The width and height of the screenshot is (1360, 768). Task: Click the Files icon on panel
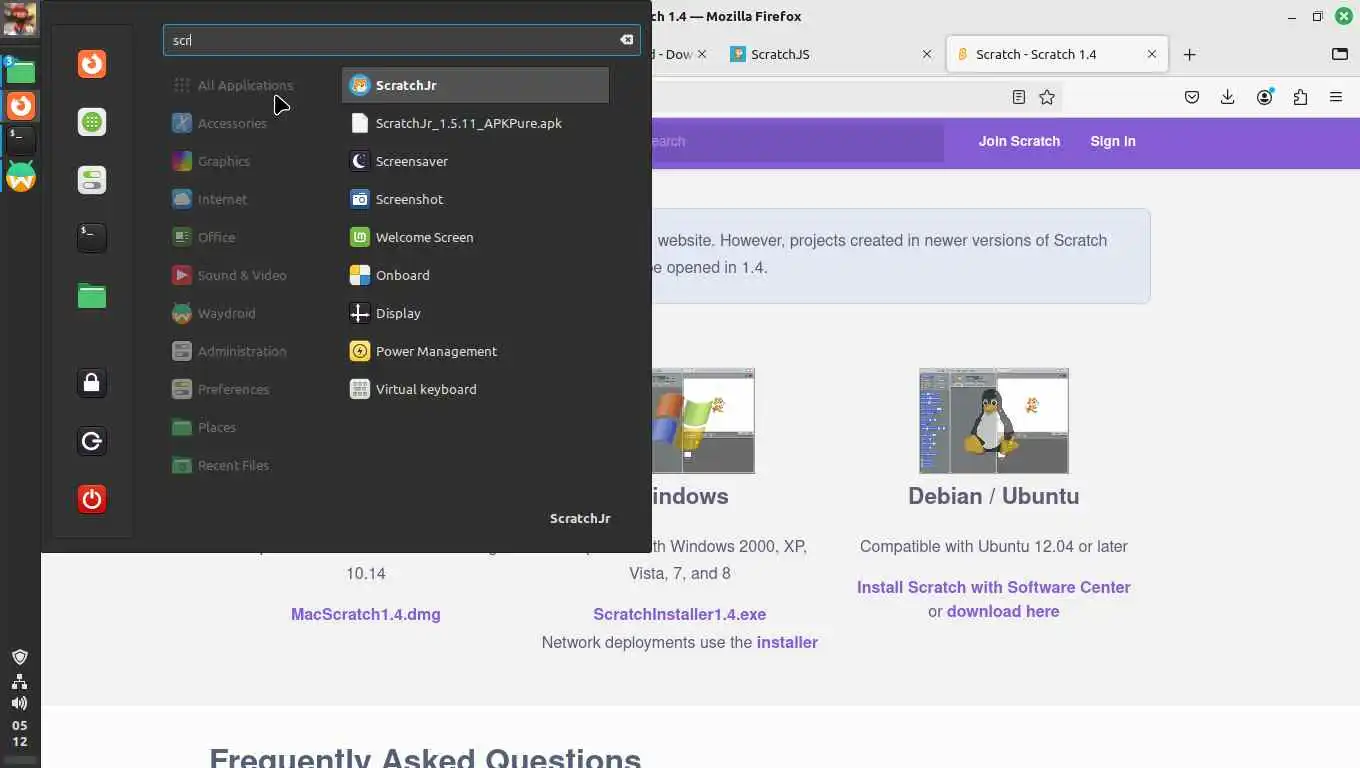20,70
